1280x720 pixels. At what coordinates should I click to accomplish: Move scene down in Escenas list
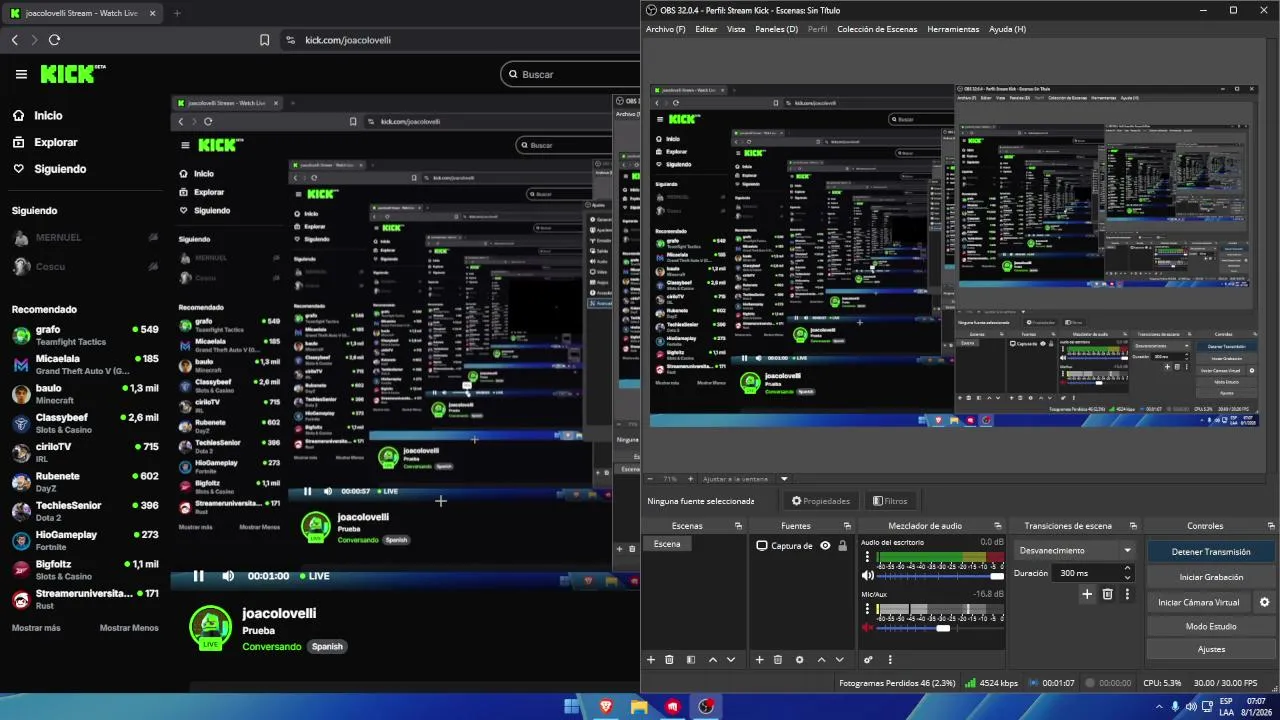(731, 660)
